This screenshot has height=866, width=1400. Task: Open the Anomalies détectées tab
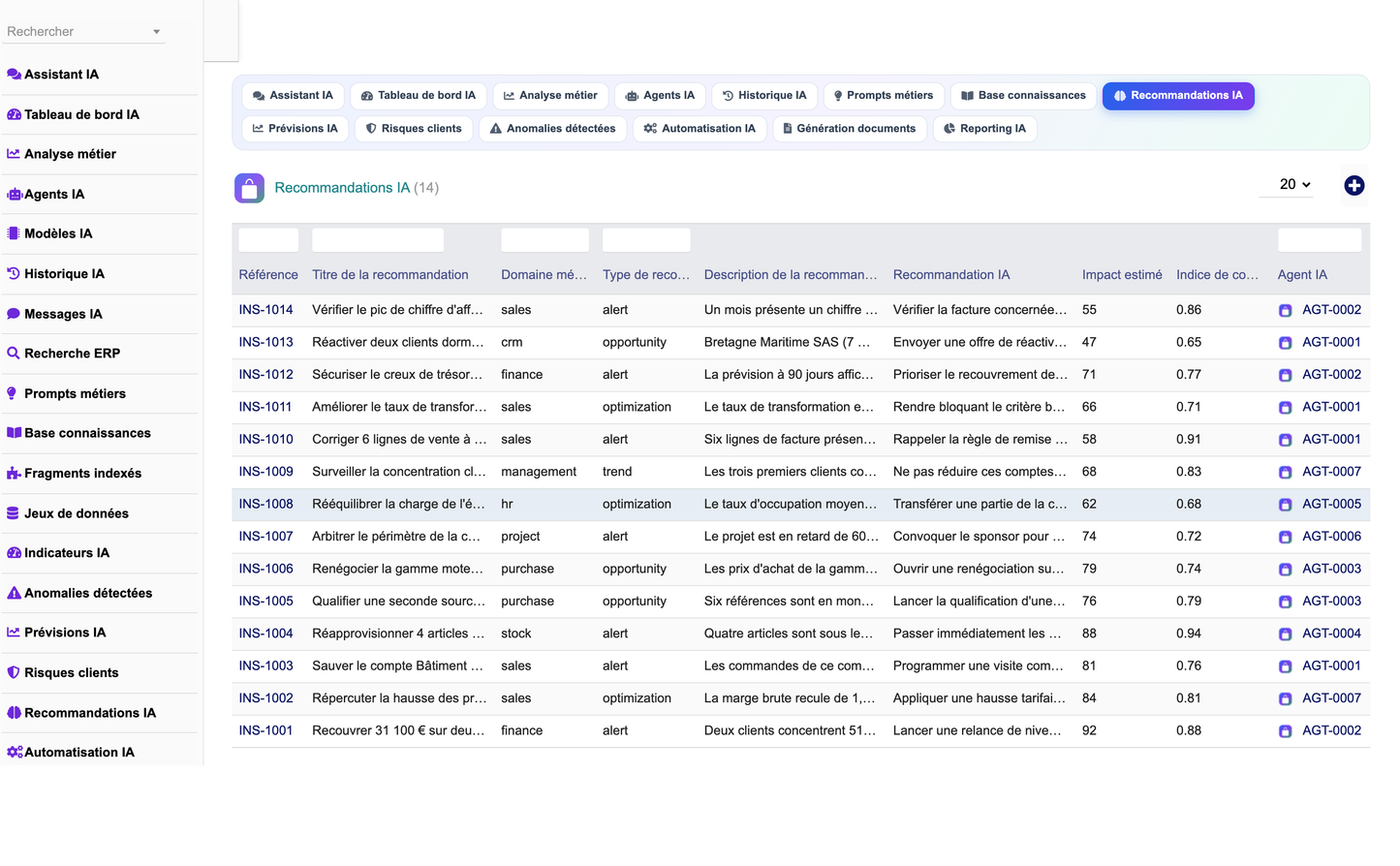[552, 129]
